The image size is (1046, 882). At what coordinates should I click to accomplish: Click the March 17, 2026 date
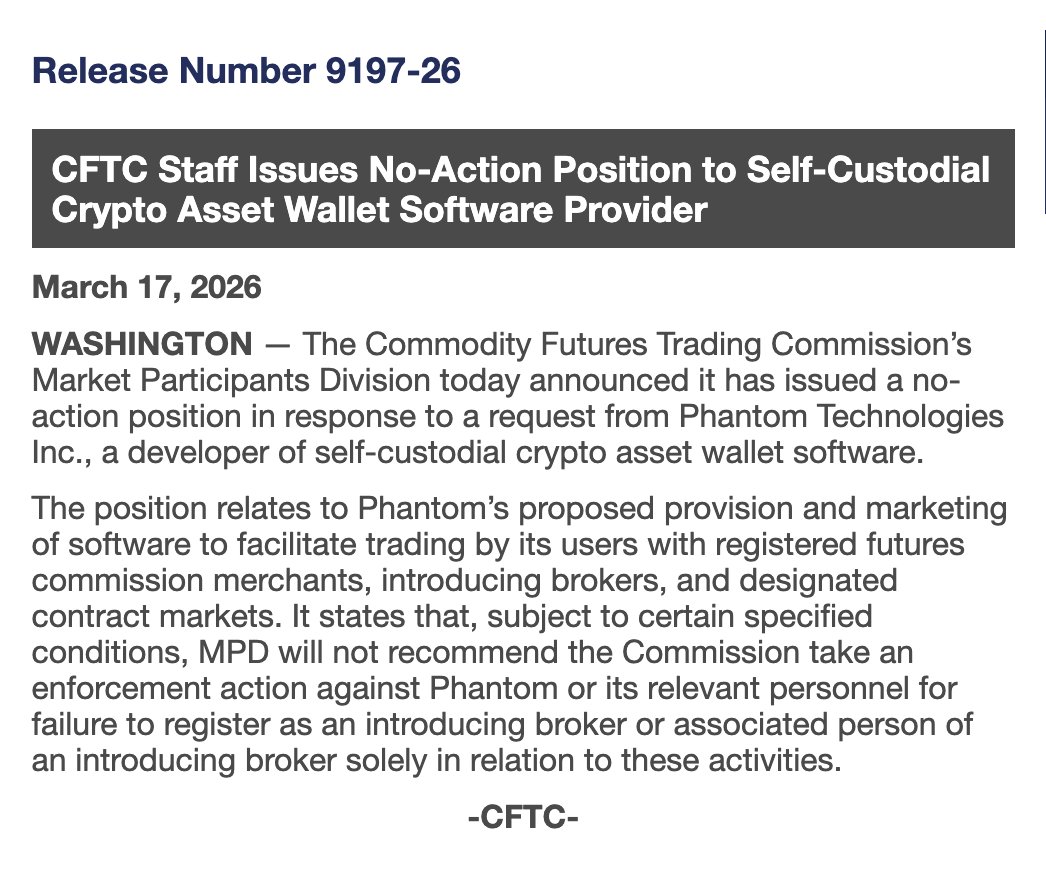pyautogui.click(x=147, y=288)
